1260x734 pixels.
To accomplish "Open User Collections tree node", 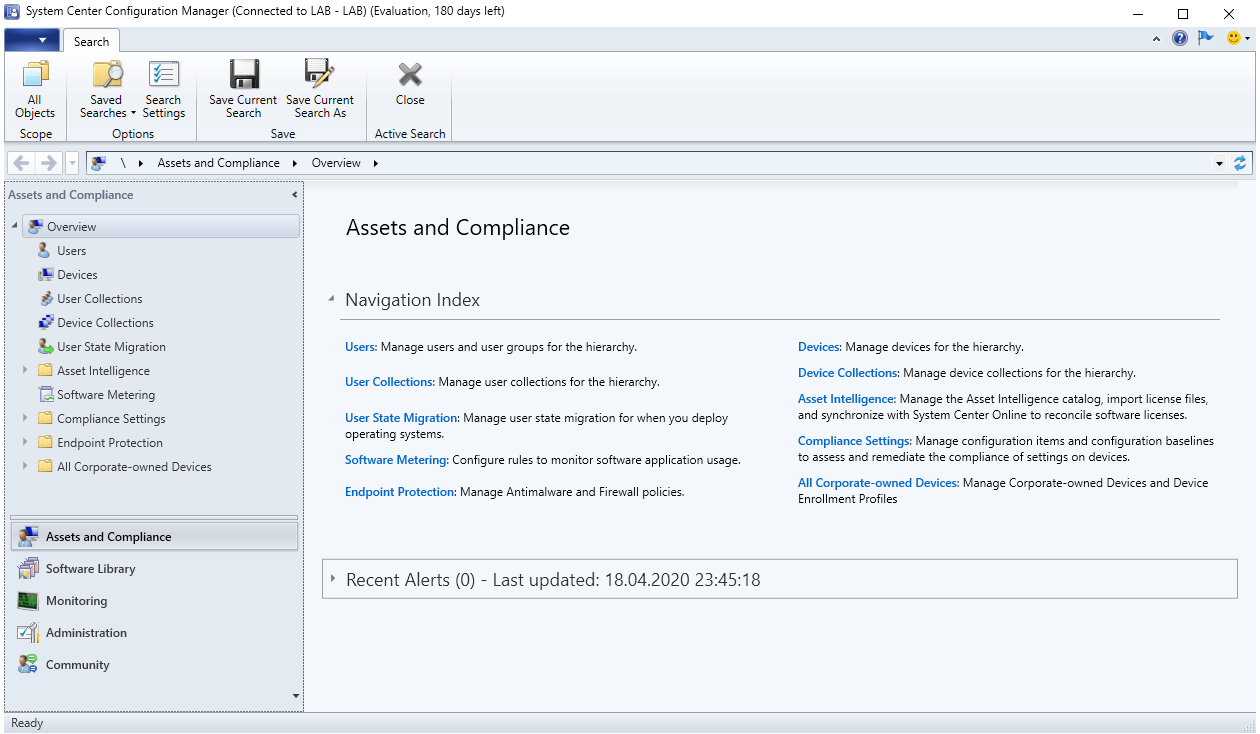I will (x=100, y=299).
